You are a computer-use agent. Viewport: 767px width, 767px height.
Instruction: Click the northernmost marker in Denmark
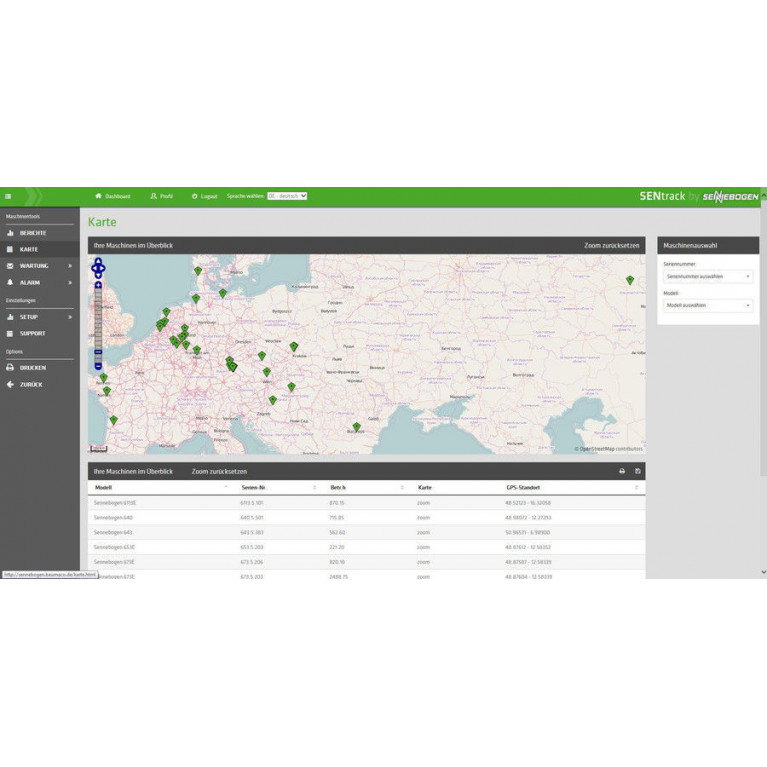pyautogui.click(x=198, y=271)
